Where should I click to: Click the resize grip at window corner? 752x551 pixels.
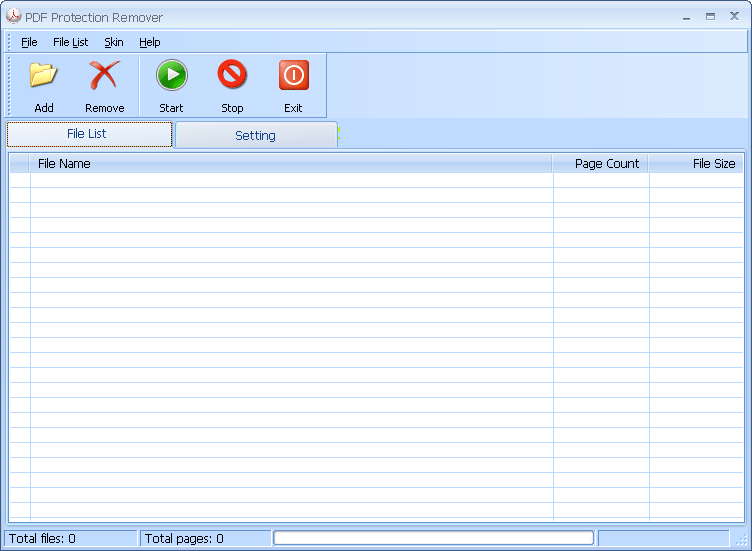tap(741, 540)
